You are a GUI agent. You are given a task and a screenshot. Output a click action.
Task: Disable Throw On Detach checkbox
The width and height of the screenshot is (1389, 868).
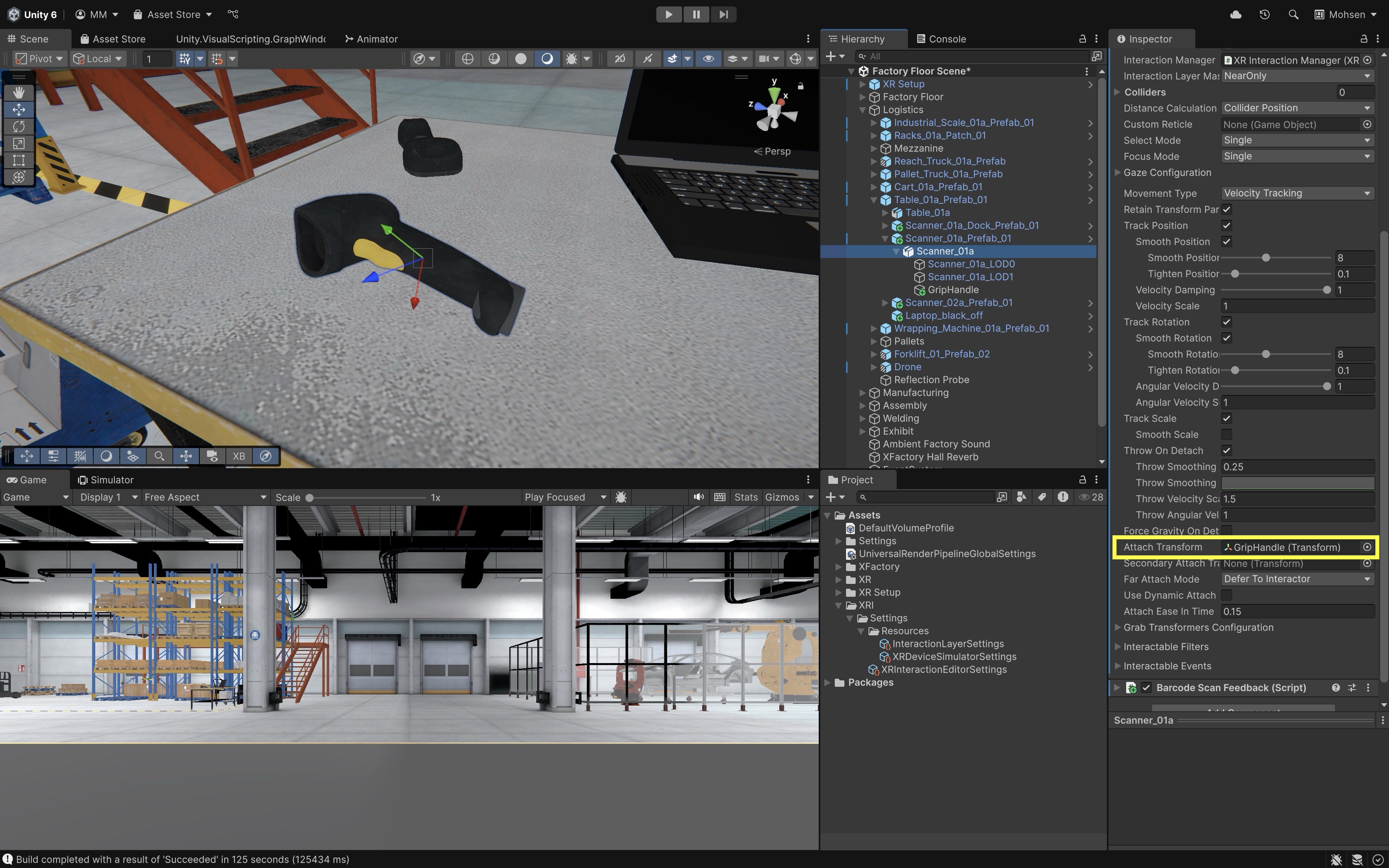[1227, 450]
